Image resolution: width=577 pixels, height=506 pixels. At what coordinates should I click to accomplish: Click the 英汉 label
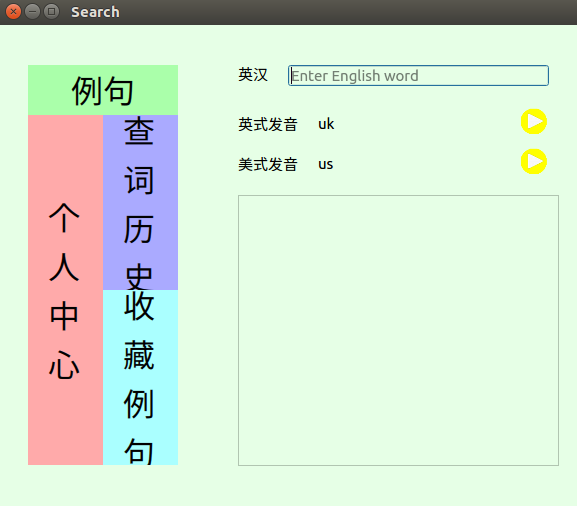253,75
